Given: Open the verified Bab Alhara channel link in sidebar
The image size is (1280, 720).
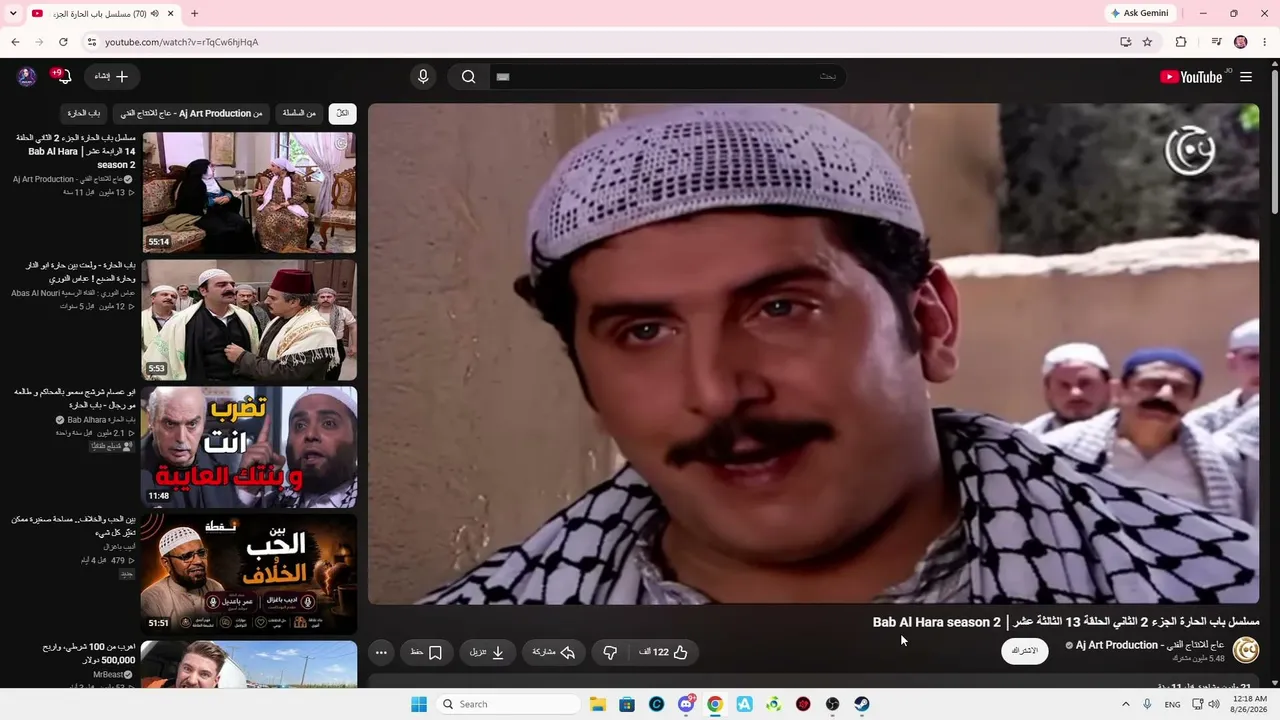Looking at the screenshot, I should (x=96, y=420).
